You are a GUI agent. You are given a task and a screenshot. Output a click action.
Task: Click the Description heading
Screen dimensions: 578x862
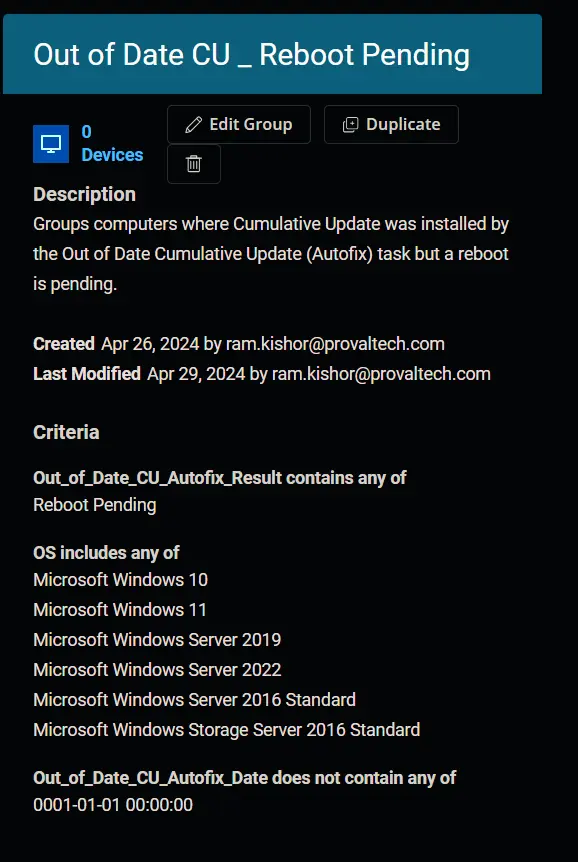coord(84,194)
